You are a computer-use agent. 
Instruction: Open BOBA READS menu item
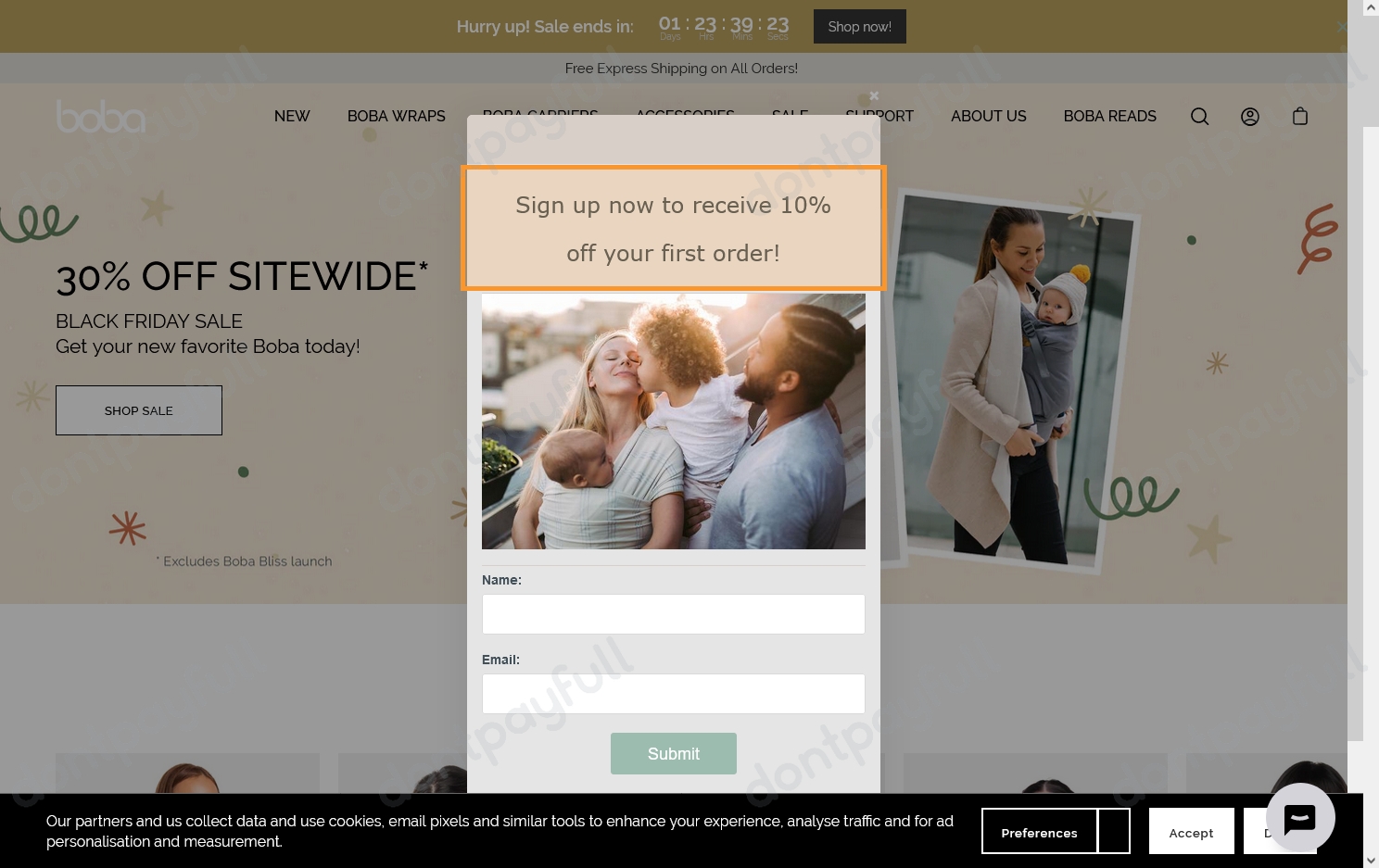coord(1110,116)
